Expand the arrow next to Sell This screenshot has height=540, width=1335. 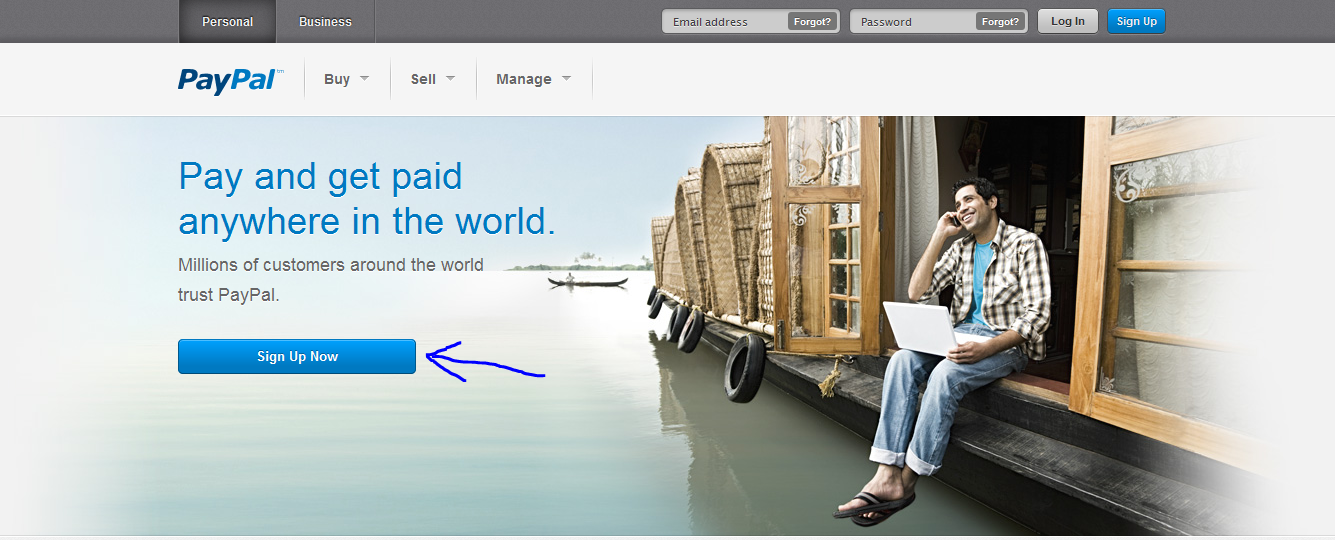click(x=450, y=78)
